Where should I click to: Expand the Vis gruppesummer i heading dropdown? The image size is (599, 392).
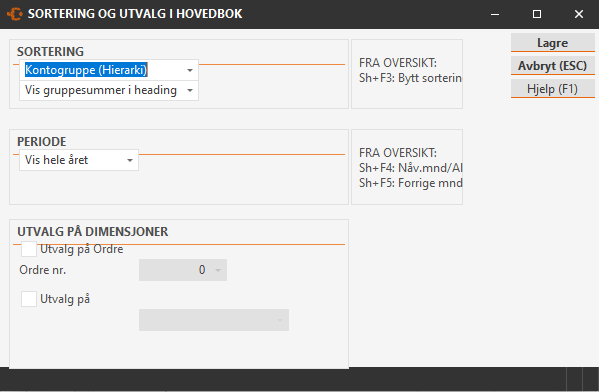pyautogui.click(x=109, y=90)
